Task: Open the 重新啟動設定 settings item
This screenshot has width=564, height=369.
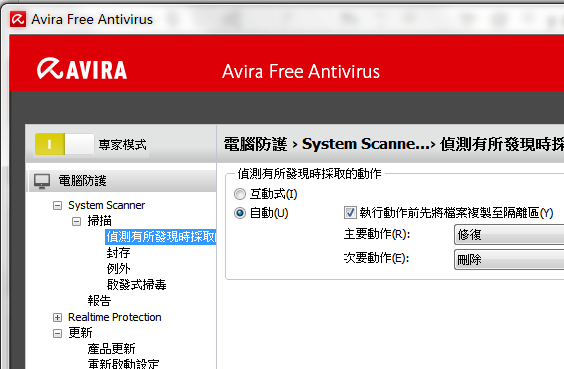Action: tap(123, 363)
